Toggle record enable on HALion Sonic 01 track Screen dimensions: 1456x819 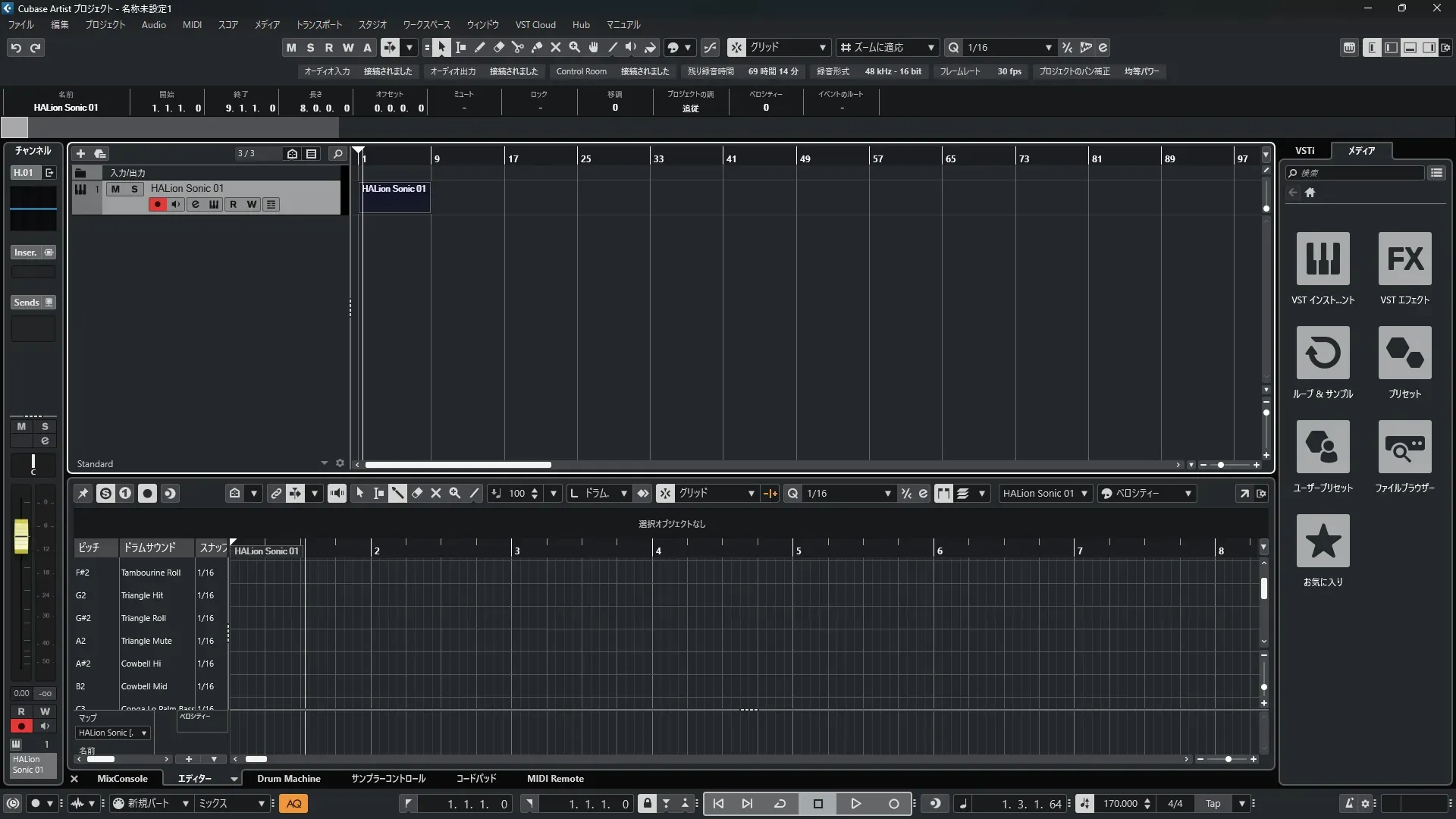pos(157,205)
